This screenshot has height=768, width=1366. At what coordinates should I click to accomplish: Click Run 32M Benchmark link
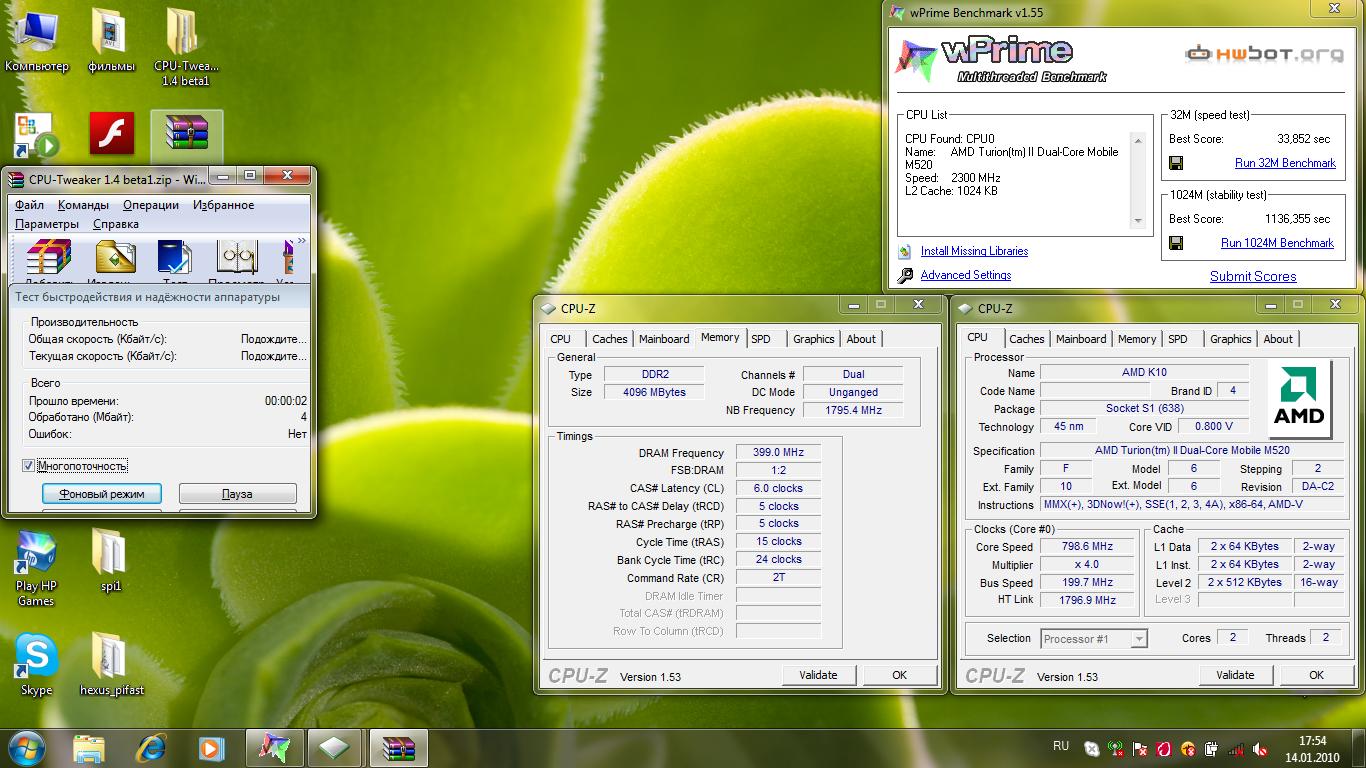pos(1285,163)
